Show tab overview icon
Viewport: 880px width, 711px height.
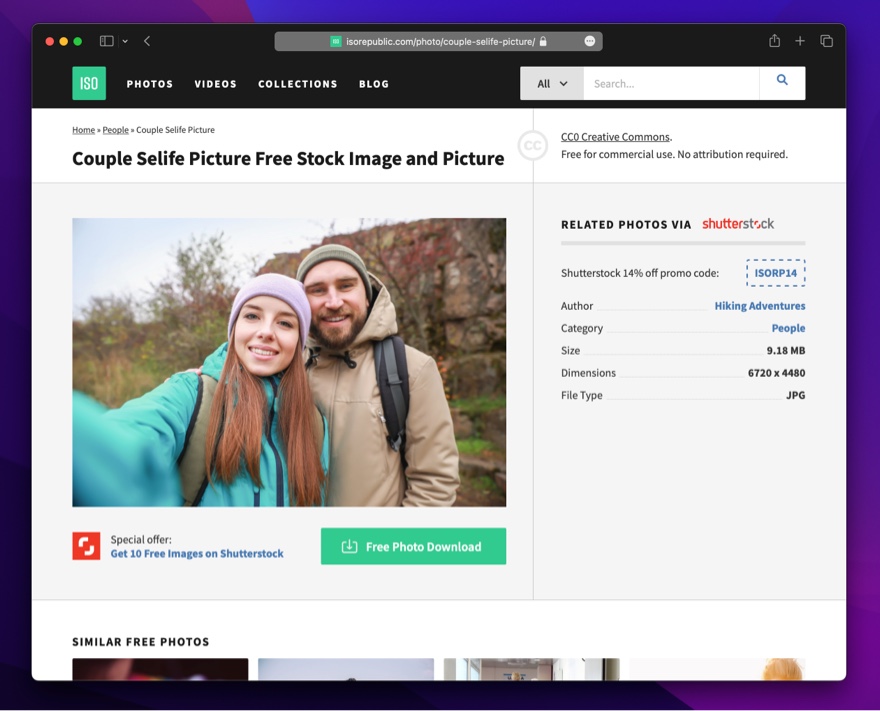(x=826, y=41)
